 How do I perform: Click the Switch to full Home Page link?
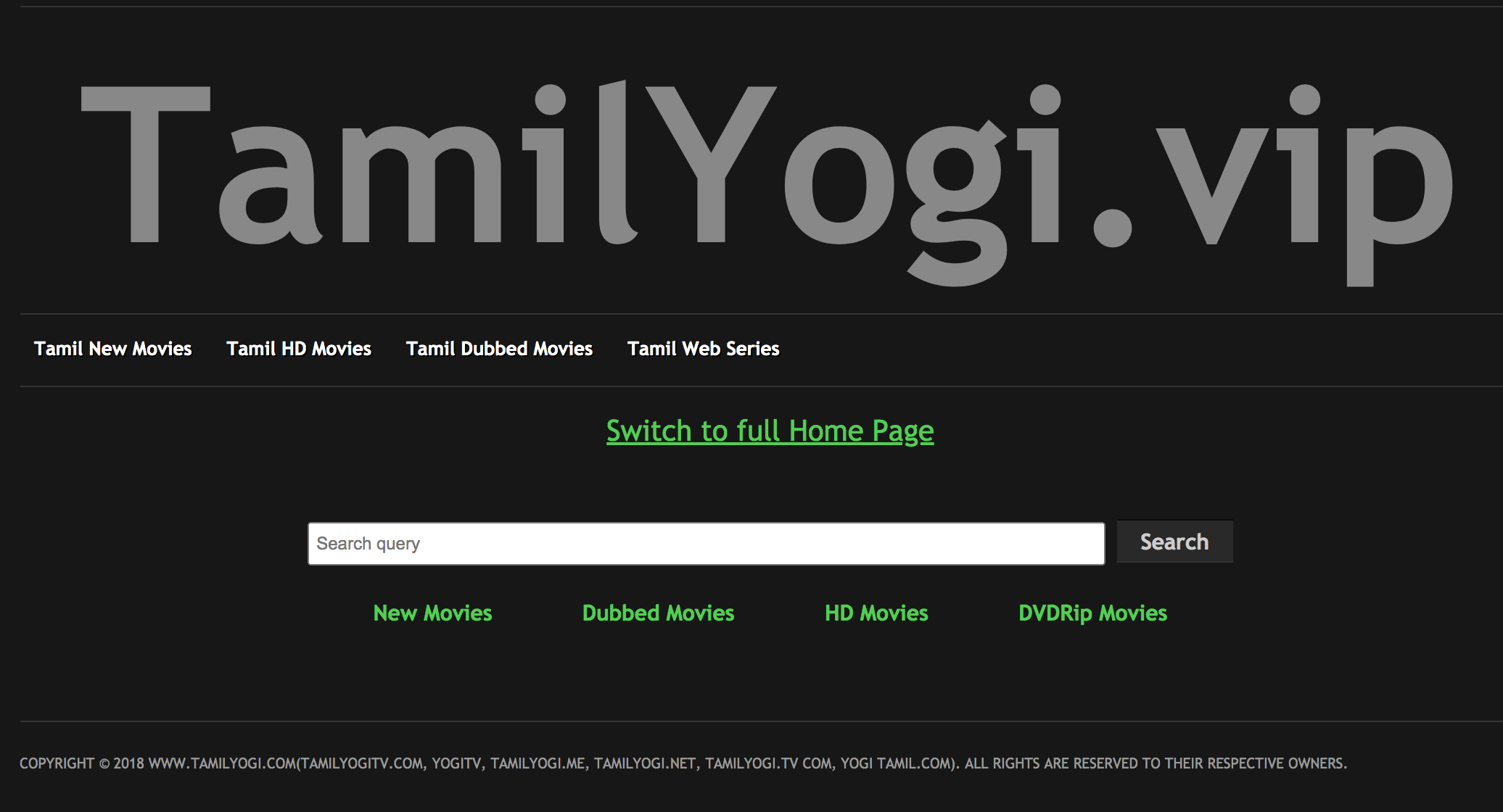click(770, 431)
